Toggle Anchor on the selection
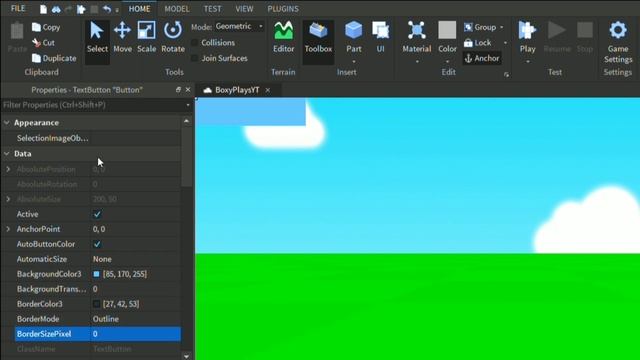 click(x=482, y=58)
